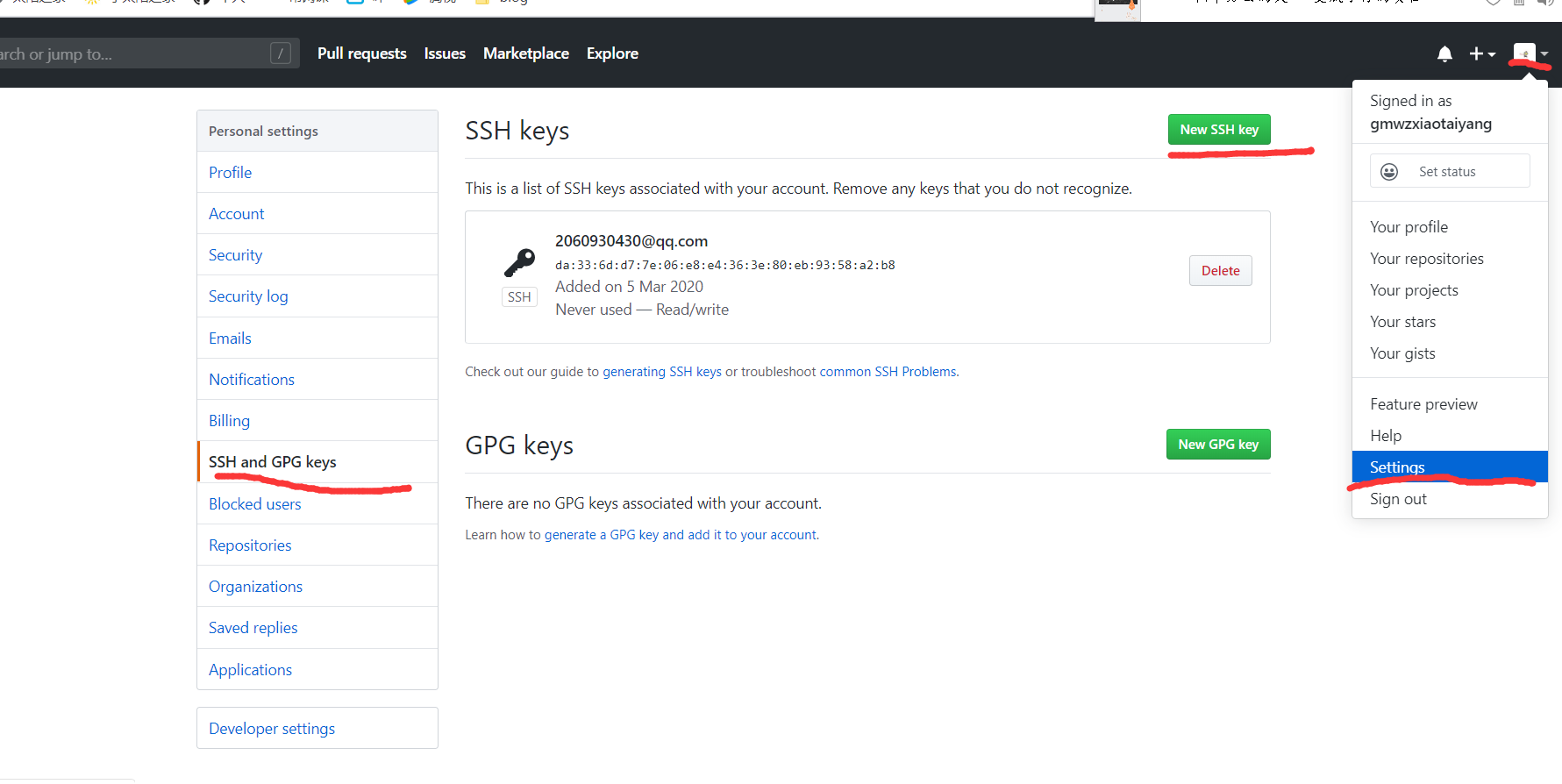Open the notifications bell icon
This screenshot has height=784, width=1562.
1444,54
